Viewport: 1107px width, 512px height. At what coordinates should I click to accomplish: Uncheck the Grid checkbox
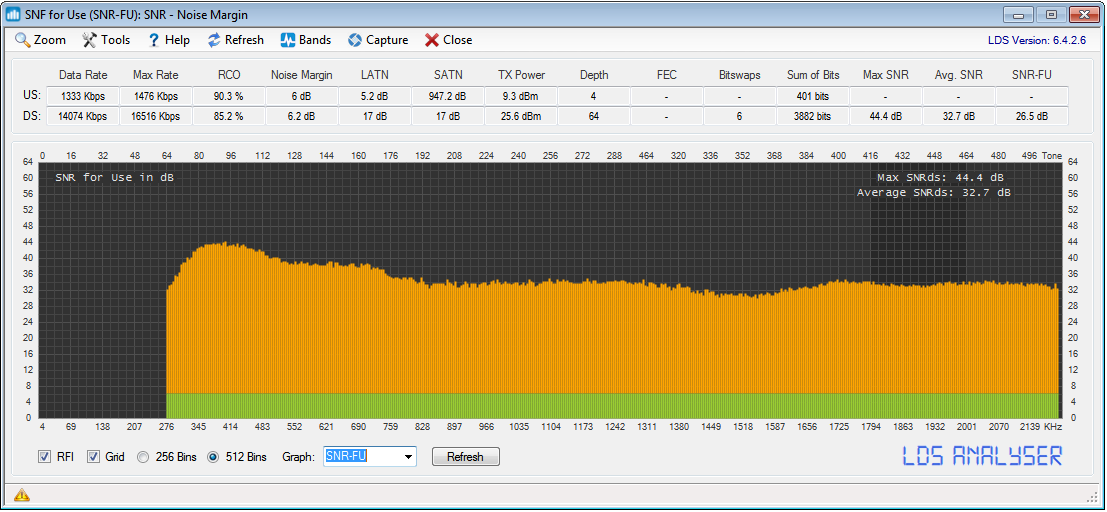94,457
